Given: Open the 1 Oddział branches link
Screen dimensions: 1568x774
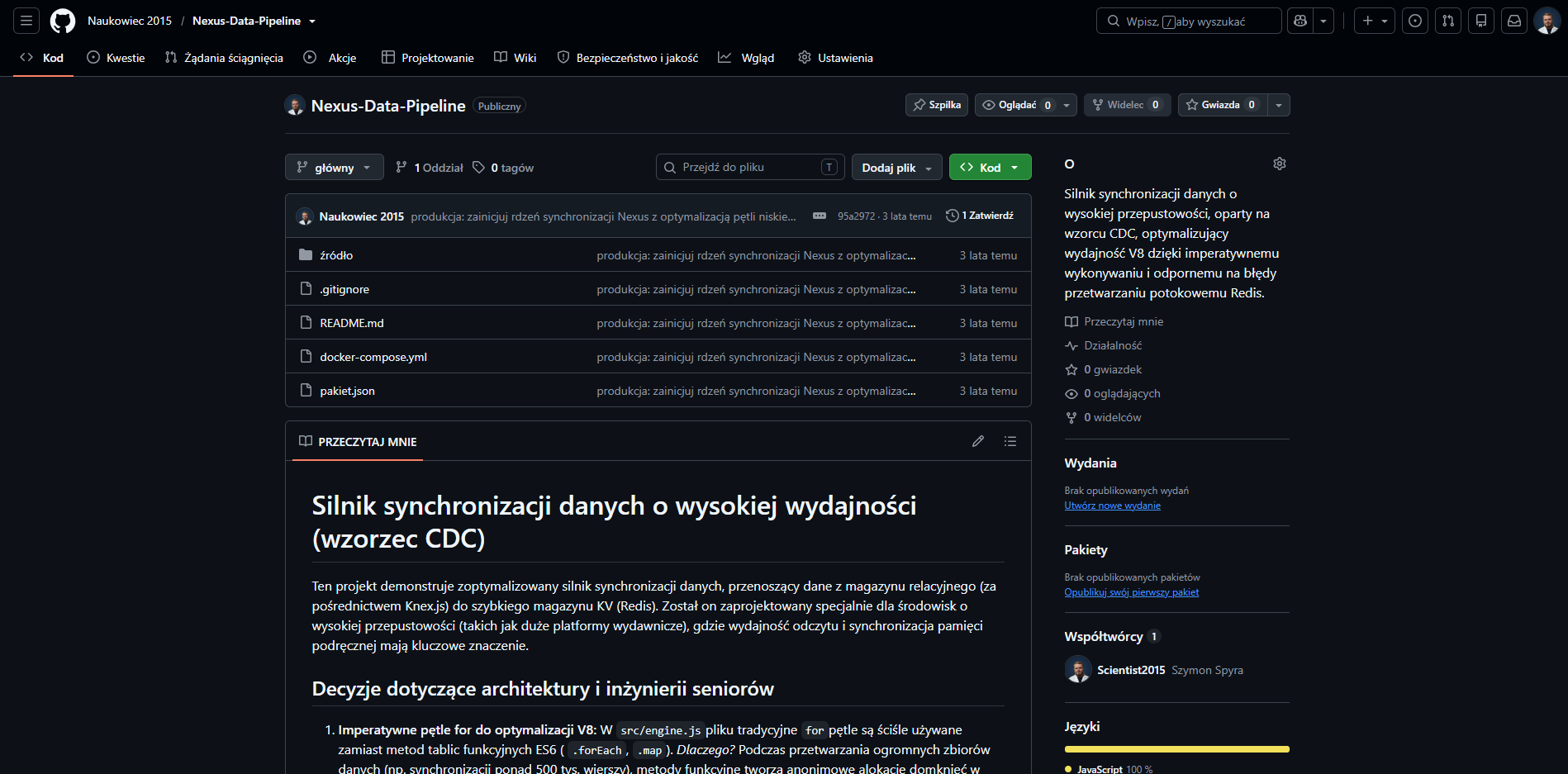Looking at the screenshot, I should coord(430,168).
